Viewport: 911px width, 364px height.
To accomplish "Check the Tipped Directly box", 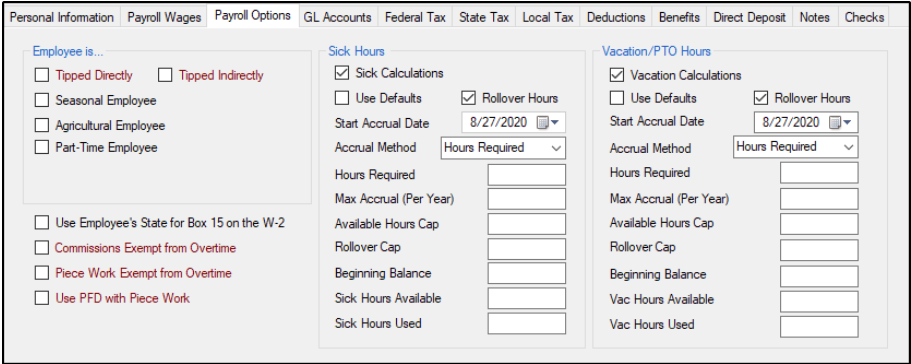I will (42, 75).
